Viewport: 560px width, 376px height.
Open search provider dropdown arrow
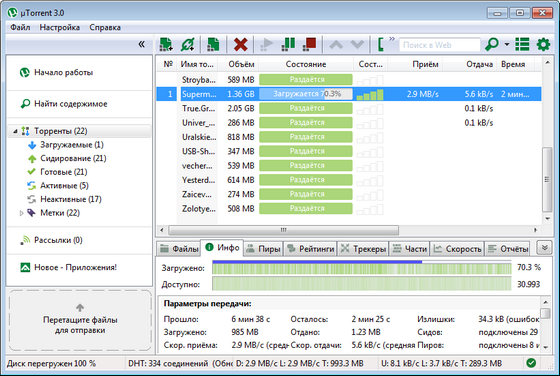pos(507,45)
